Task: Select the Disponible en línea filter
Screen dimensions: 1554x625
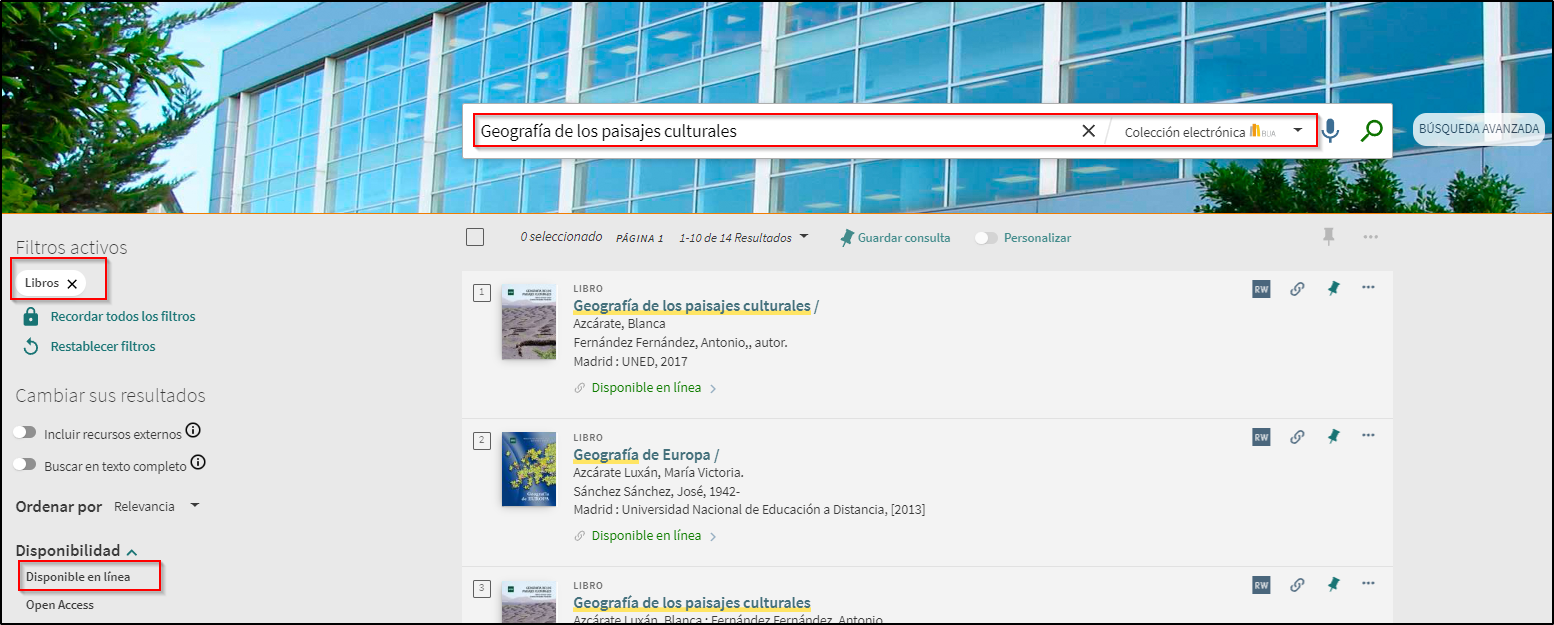Action: 78,577
